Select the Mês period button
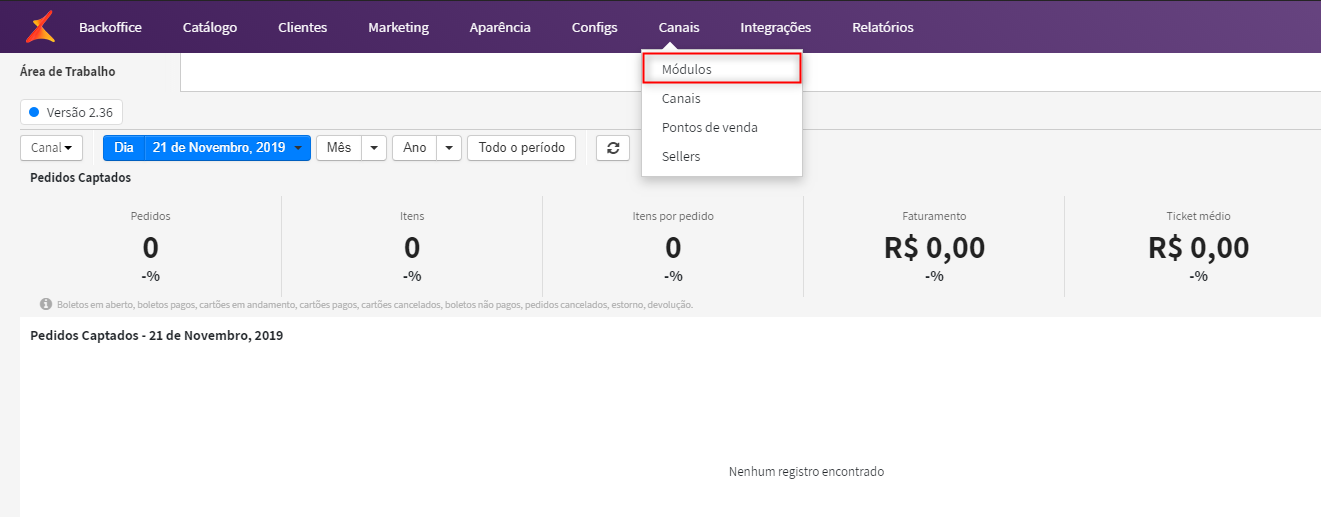The image size is (1321, 517). (339, 148)
